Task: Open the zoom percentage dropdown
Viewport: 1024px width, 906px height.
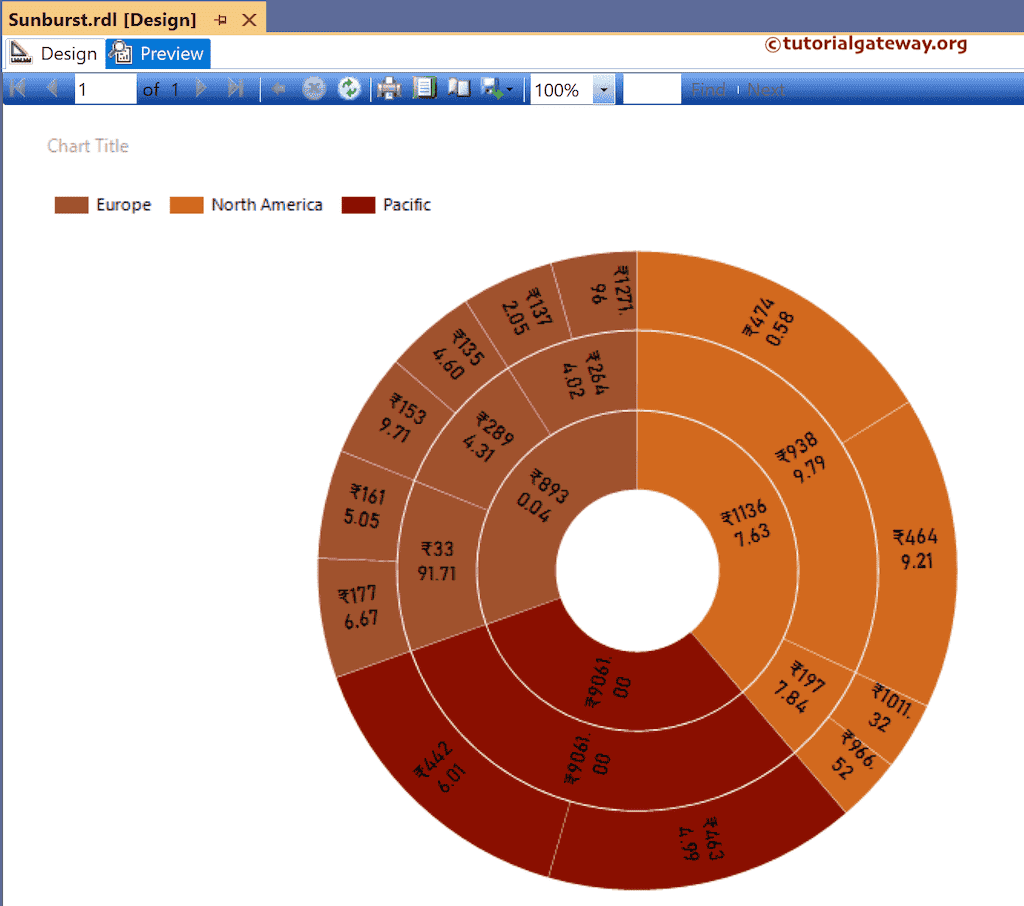Action: coord(603,88)
